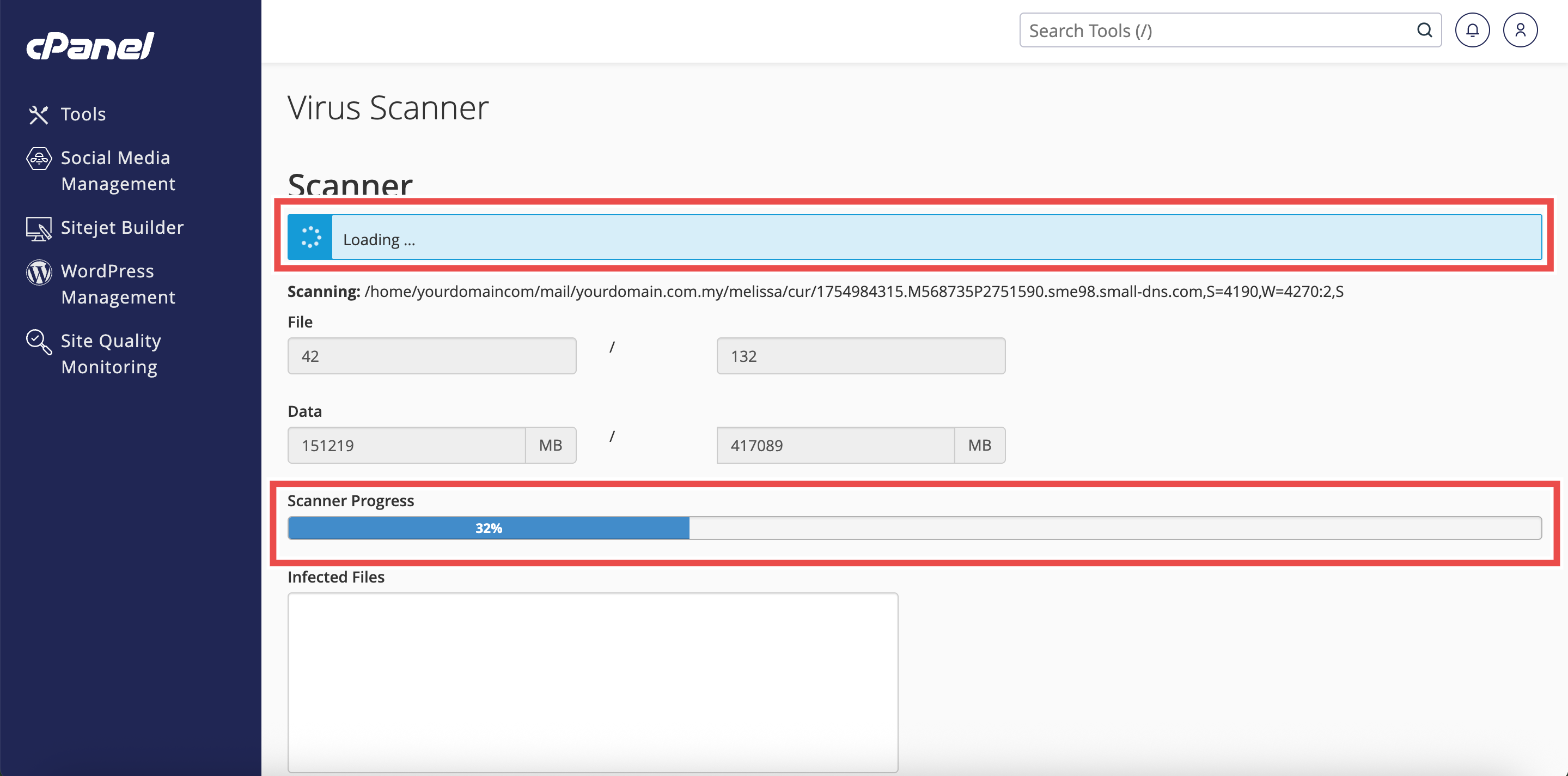The width and height of the screenshot is (1568, 776).
Task: Click the cPanel logo
Action: [x=90, y=46]
